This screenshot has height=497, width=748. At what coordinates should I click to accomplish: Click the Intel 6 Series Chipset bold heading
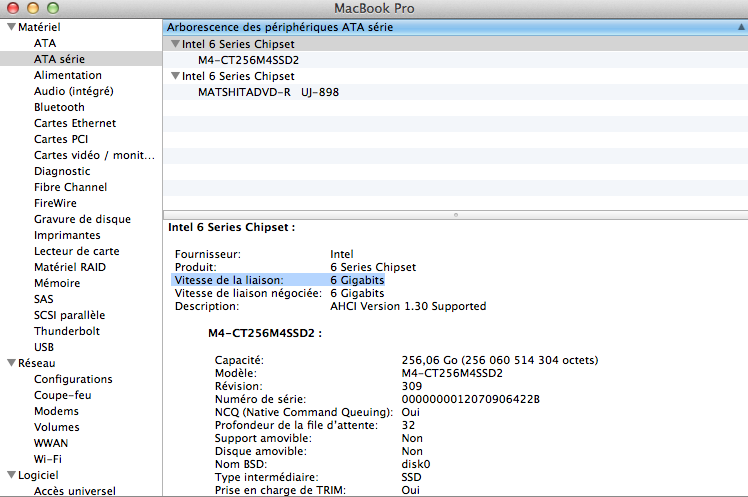231,227
